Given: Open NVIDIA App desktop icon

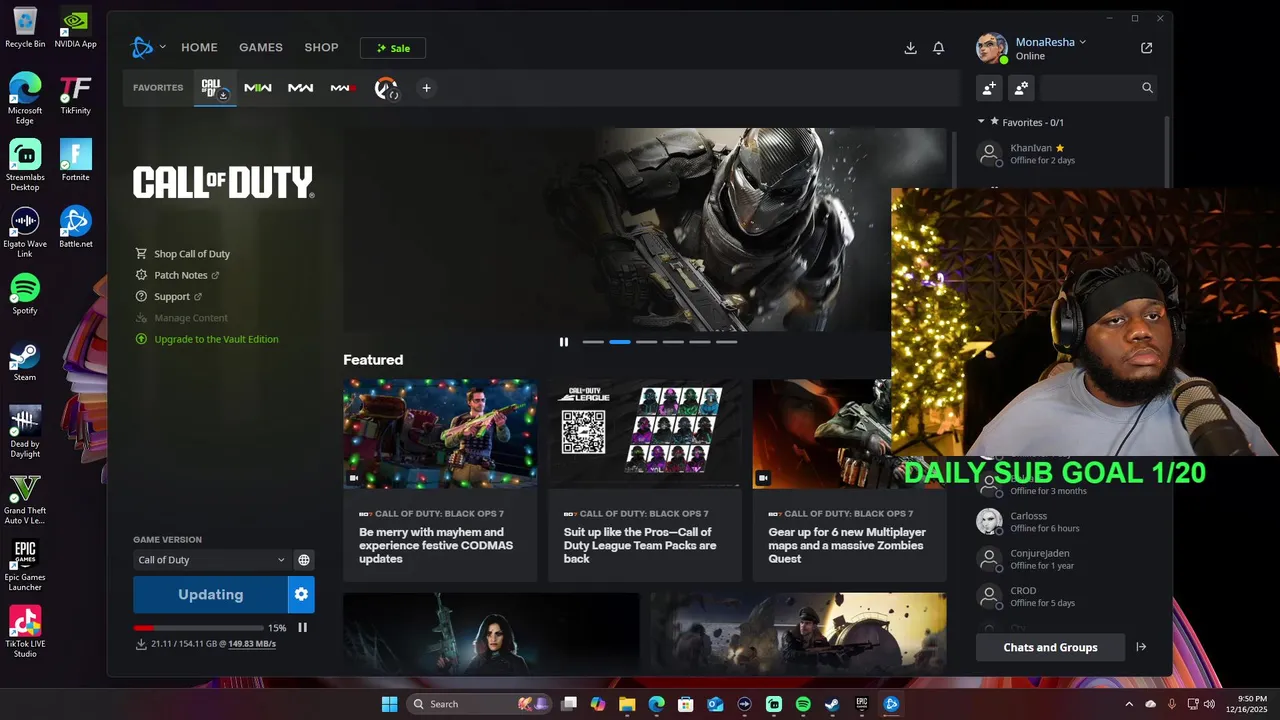Looking at the screenshot, I should pyautogui.click(x=76, y=28).
